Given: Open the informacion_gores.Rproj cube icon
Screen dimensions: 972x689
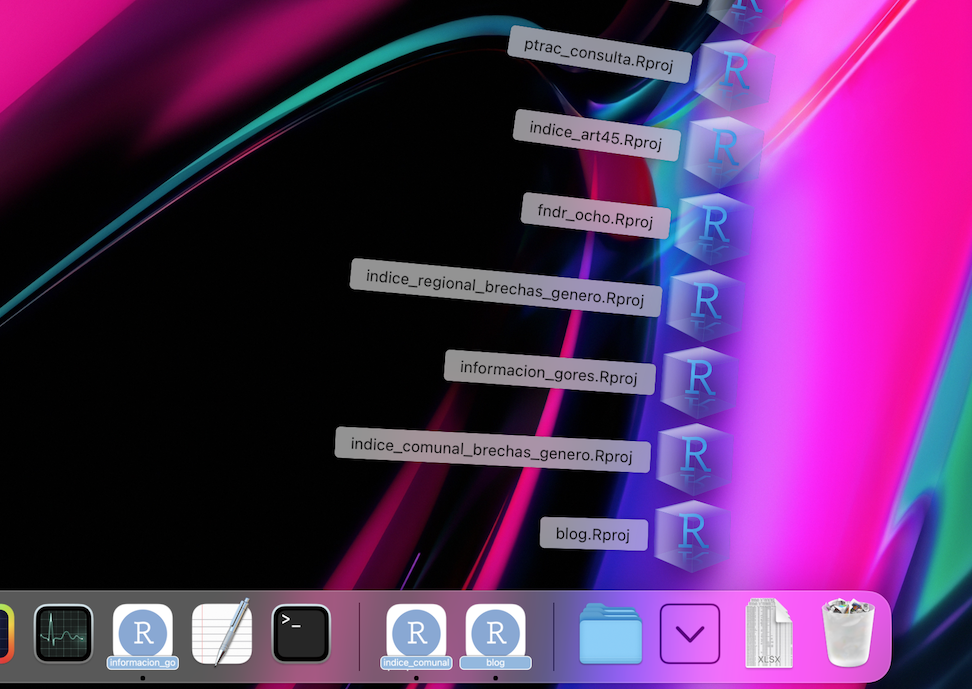Looking at the screenshot, I should (701, 382).
